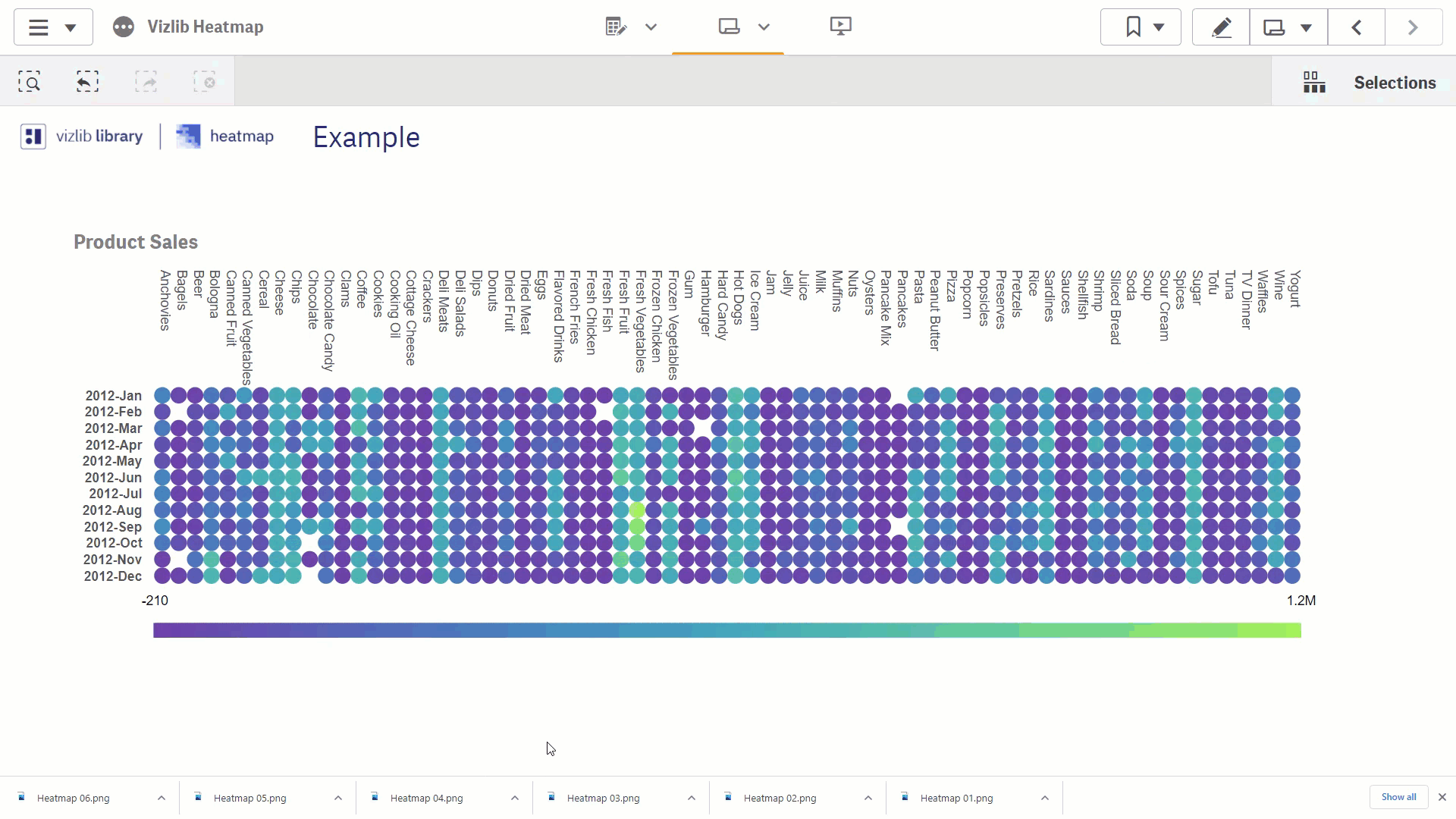Clear all selections icon
Image resolution: width=1456 pixels, height=819 pixels.
205,81
